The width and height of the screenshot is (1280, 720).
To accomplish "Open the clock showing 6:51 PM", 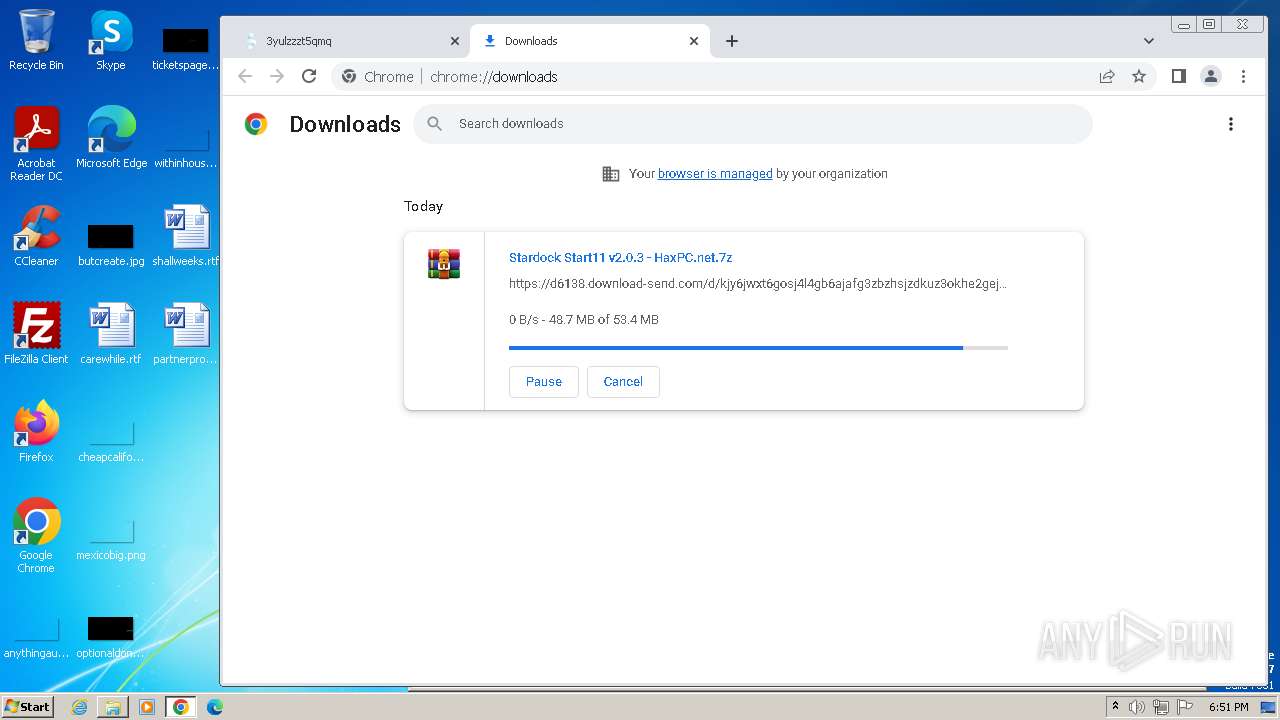I will (1229, 707).
